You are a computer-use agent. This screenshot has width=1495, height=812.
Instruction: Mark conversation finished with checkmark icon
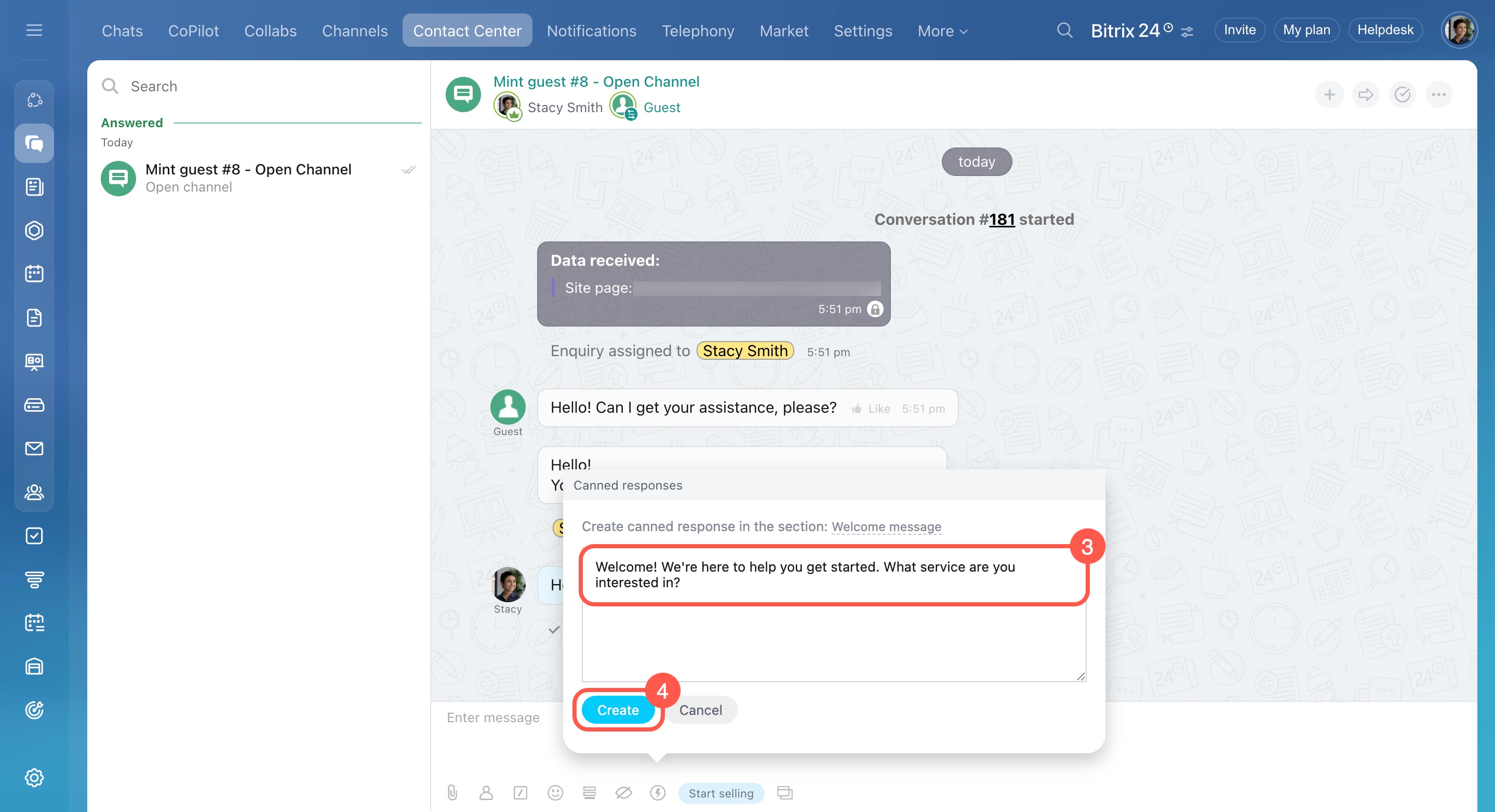(1402, 94)
